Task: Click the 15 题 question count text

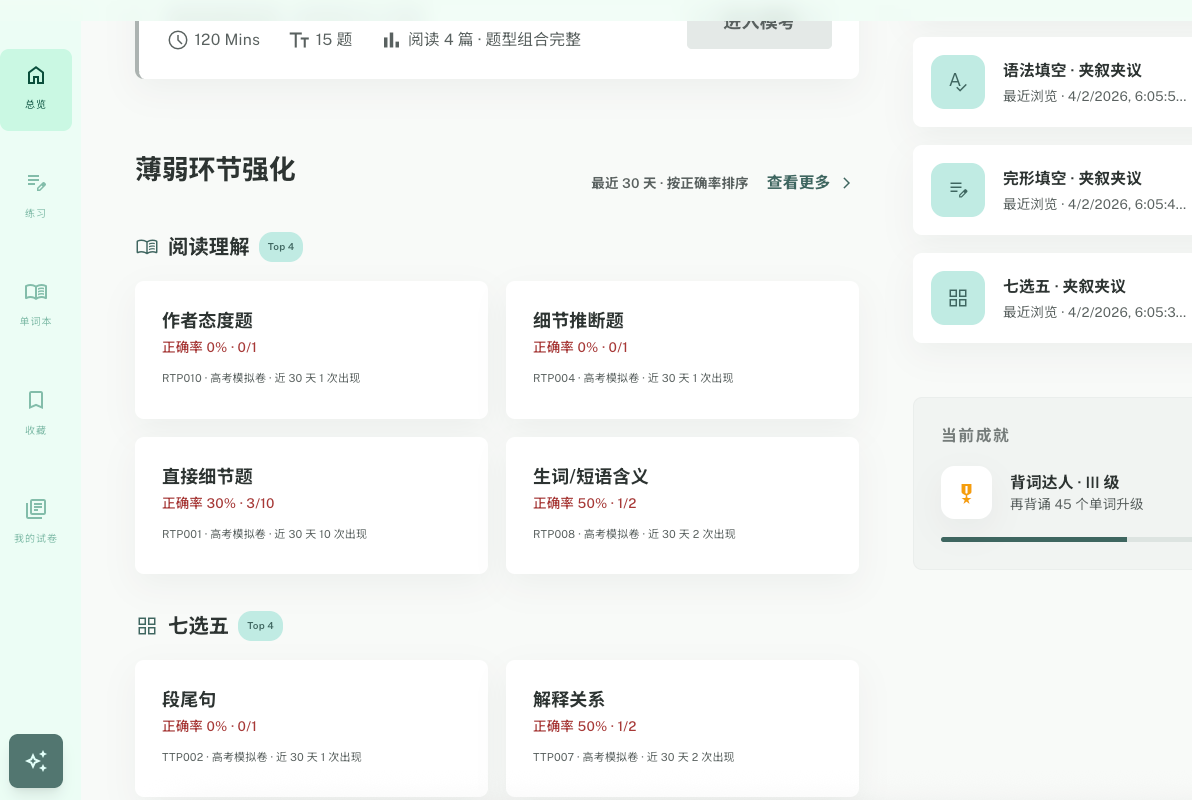Action: [x=334, y=40]
